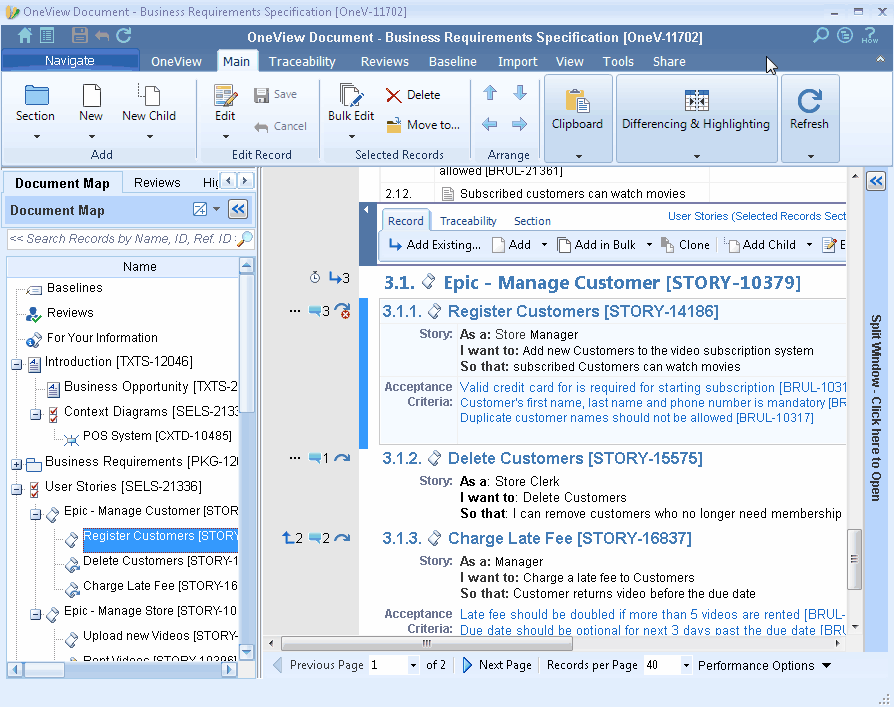
Task: Open the search magnifier in title bar
Action: click(x=820, y=35)
